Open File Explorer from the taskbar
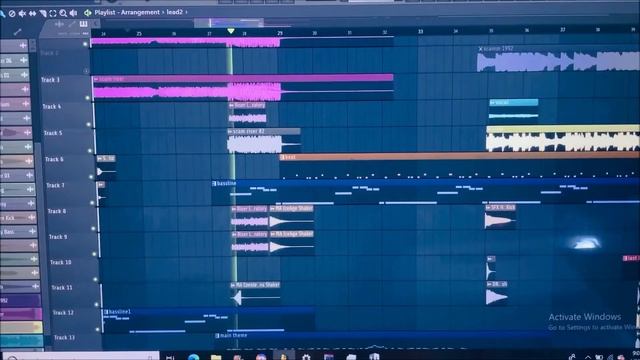Viewport: 640px width, 360px height. [x=216, y=358]
